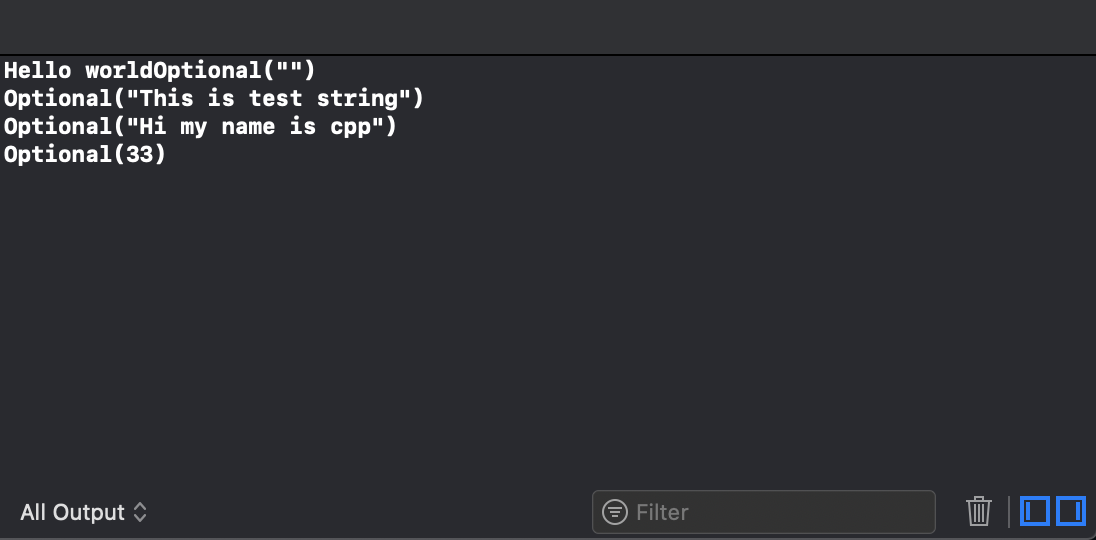Toggle the variables view pane button
1096x540 pixels.
tap(1034, 511)
